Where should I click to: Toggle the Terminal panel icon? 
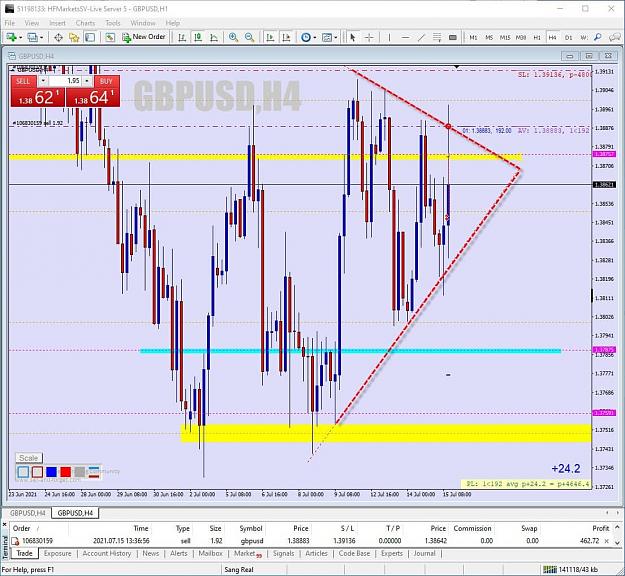tap(90, 37)
